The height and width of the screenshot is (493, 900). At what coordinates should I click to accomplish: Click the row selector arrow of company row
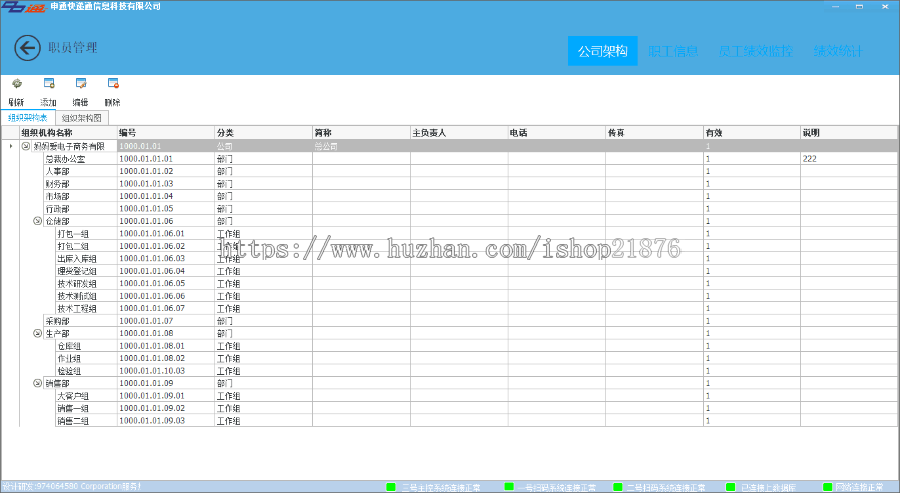(10, 146)
